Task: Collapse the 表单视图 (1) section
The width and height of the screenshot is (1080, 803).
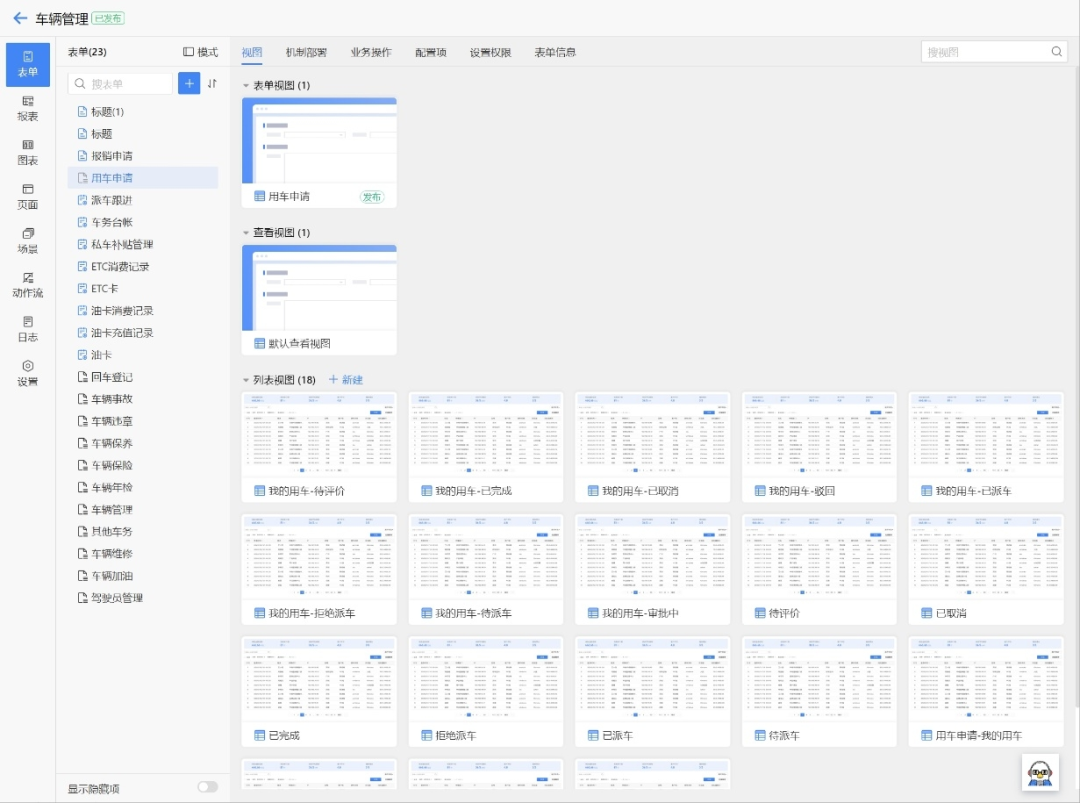Action: 246,85
